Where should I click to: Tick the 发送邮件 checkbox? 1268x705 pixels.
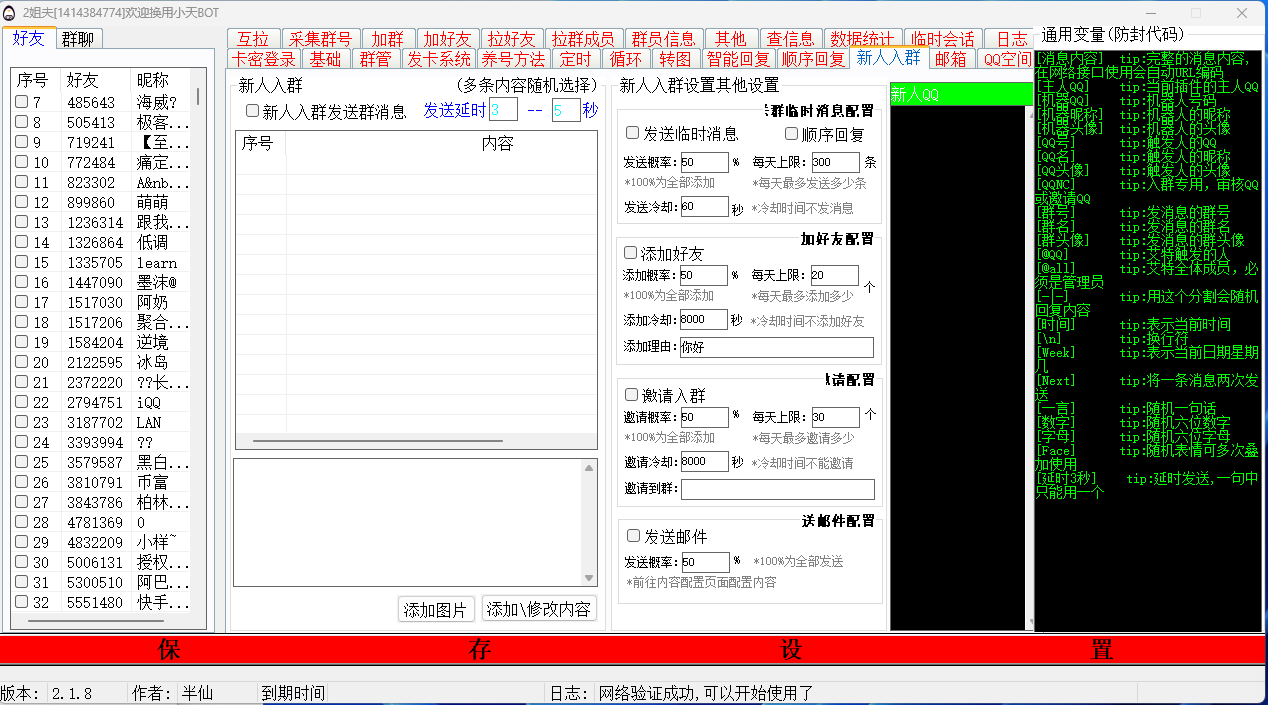click(x=633, y=536)
